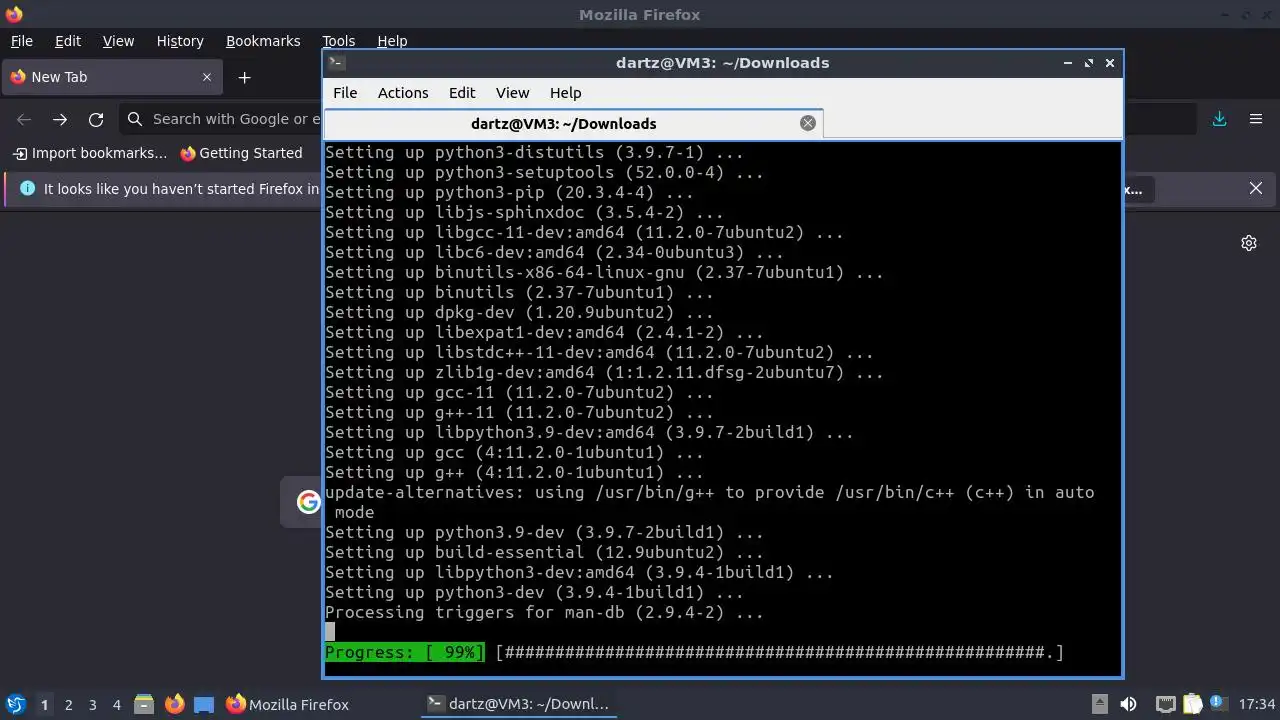Click the line 'Setting up dpkg-dev (1.20.9ubuntu2)'
The width and height of the screenshot is (1280, 720).
coord(519,312)
